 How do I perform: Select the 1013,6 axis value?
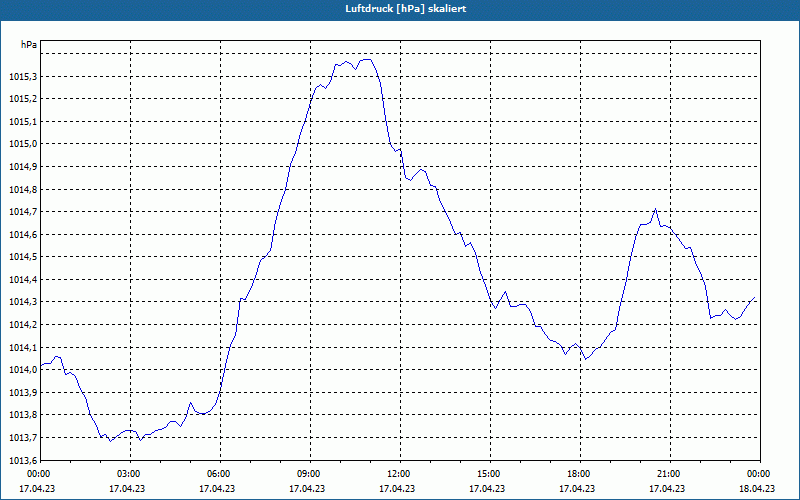(23, 460)
